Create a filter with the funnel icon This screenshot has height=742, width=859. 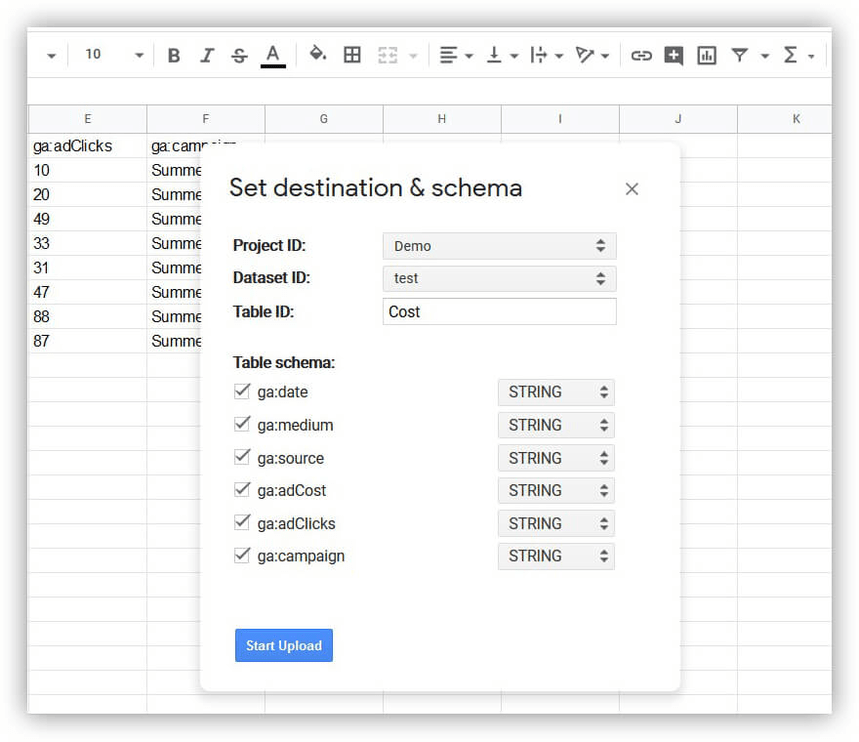point(739,56)
